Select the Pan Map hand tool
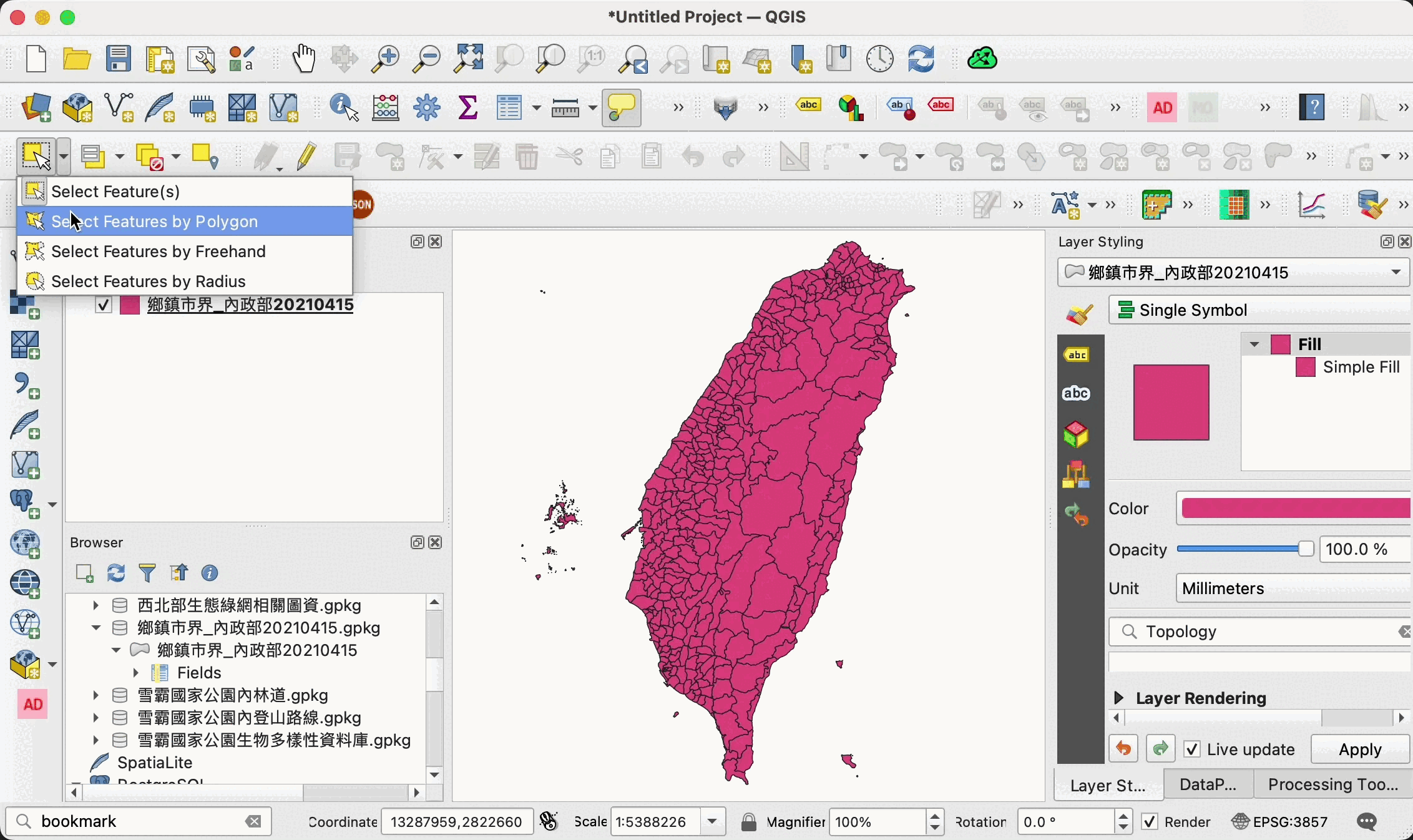 (304, 59)
